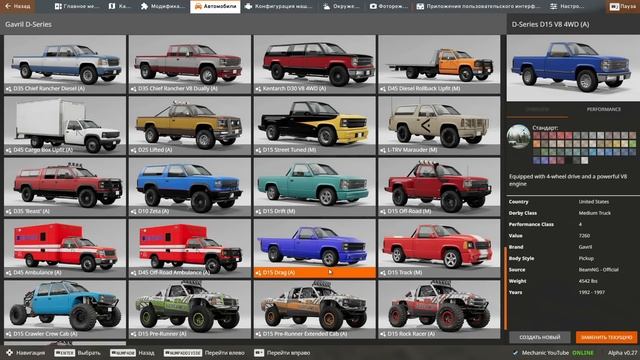Click the Пауза button
Screen dimensions: 640x360
pos(623,6)
